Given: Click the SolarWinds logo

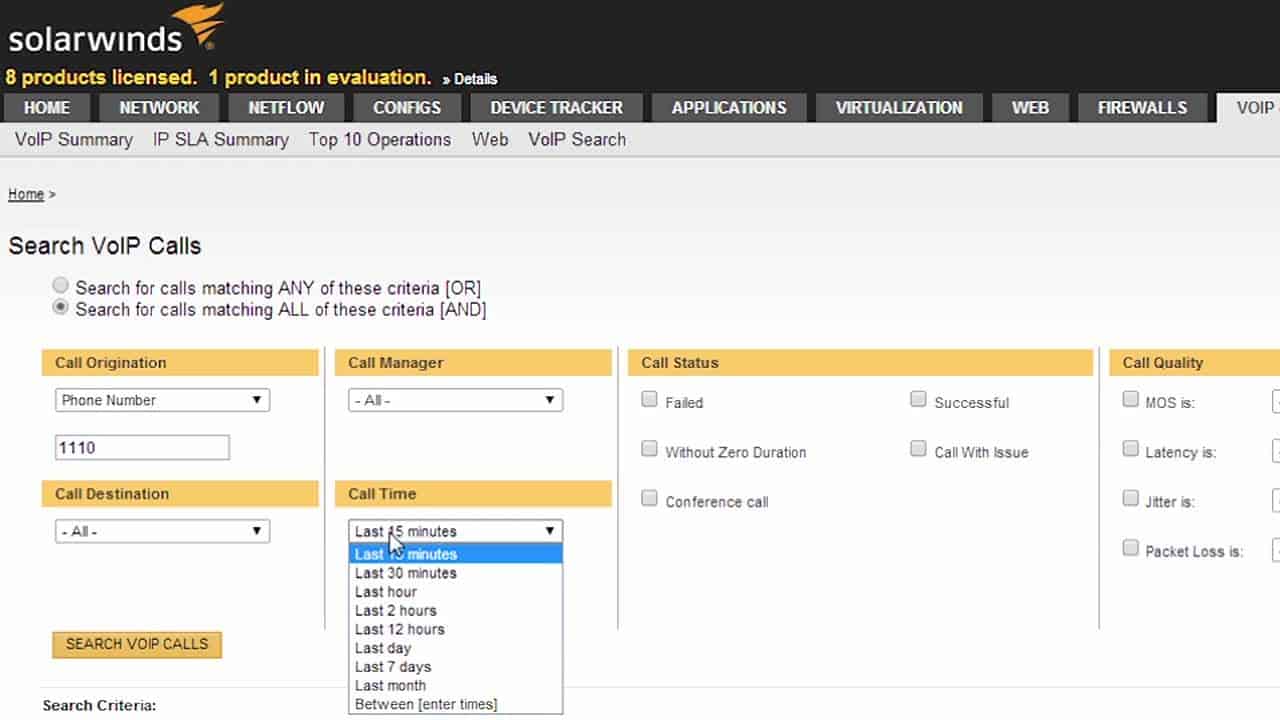Looking at the screenshot, I should click(x=115, y=30).
